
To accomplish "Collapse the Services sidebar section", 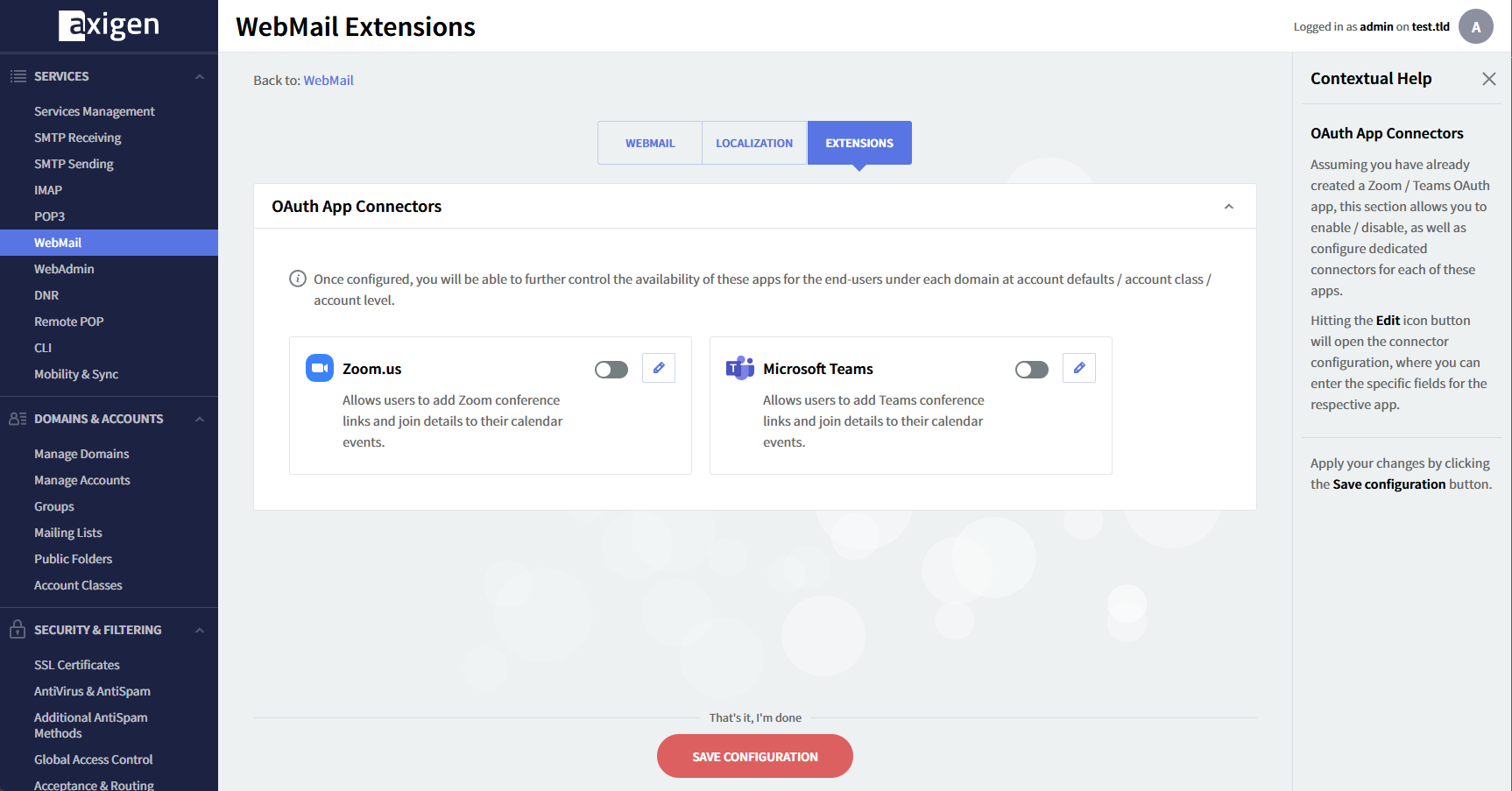I will pyautogui.click(x=200, y=77).
